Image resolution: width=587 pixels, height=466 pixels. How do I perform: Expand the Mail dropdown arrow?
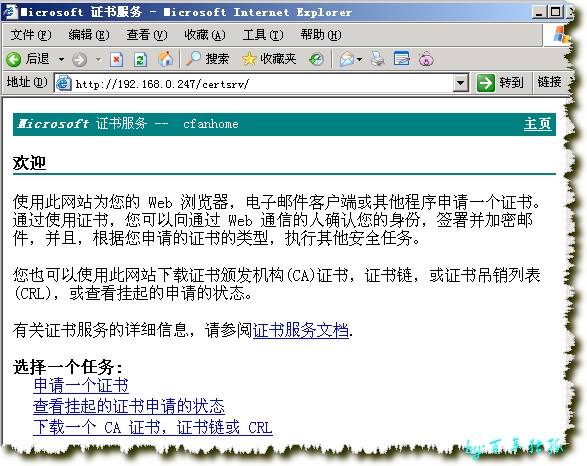click(x=360, y=59)
